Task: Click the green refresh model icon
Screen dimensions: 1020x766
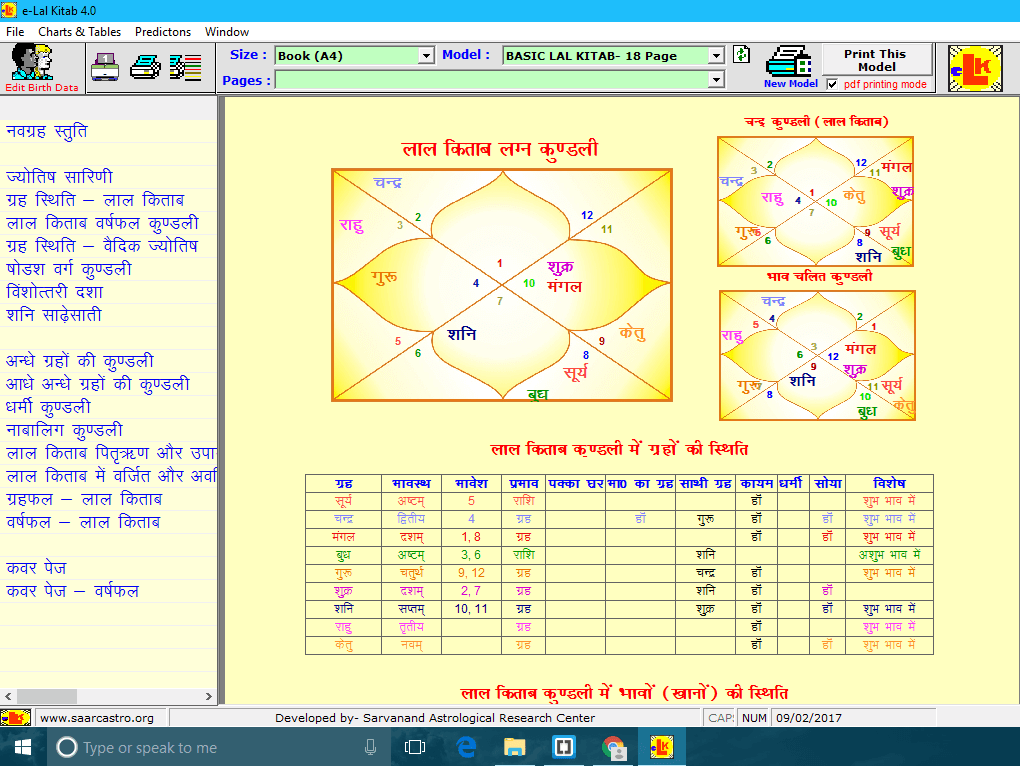Action: tap(742, 55)
